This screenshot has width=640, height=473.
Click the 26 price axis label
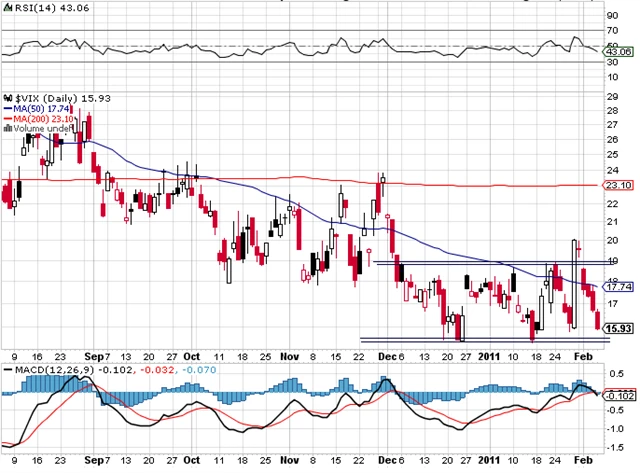pyautogui.click(x=613, y=140)
